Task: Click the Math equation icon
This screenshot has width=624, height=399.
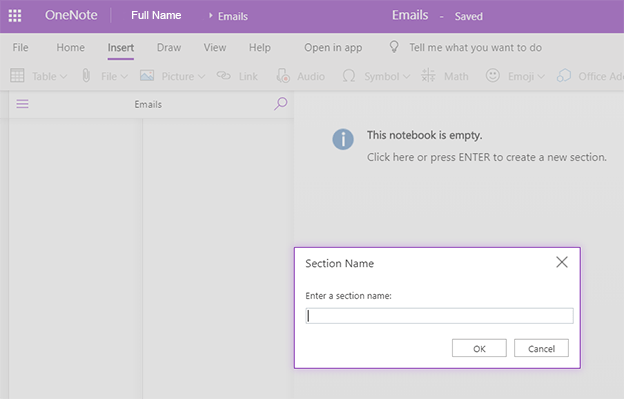Action: tap(428, 75)
